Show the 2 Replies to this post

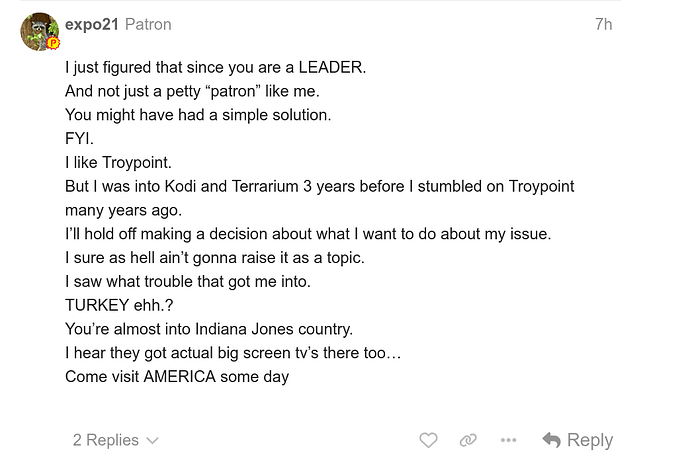(105, 440)
